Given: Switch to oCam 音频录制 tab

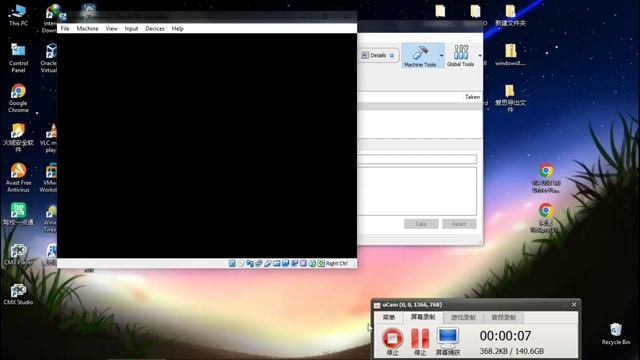Looking at the screenshot, I should tap(504, 317).
